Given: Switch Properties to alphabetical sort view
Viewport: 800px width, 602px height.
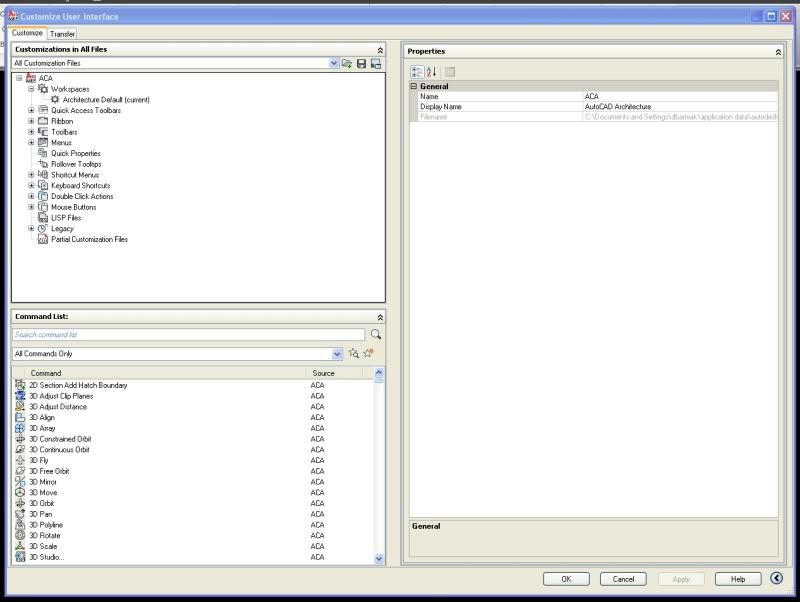Looking at the screenshot, I should pos(432,71).
